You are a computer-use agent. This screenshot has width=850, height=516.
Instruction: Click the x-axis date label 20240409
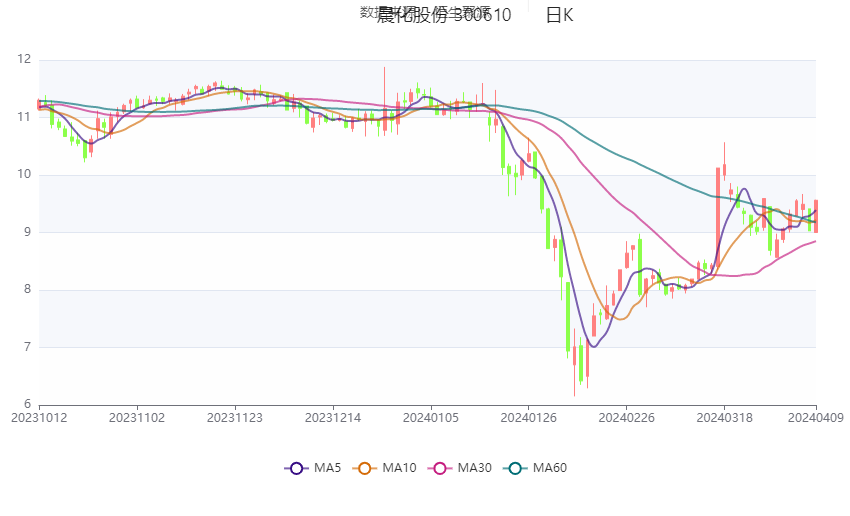click(816, 418)
